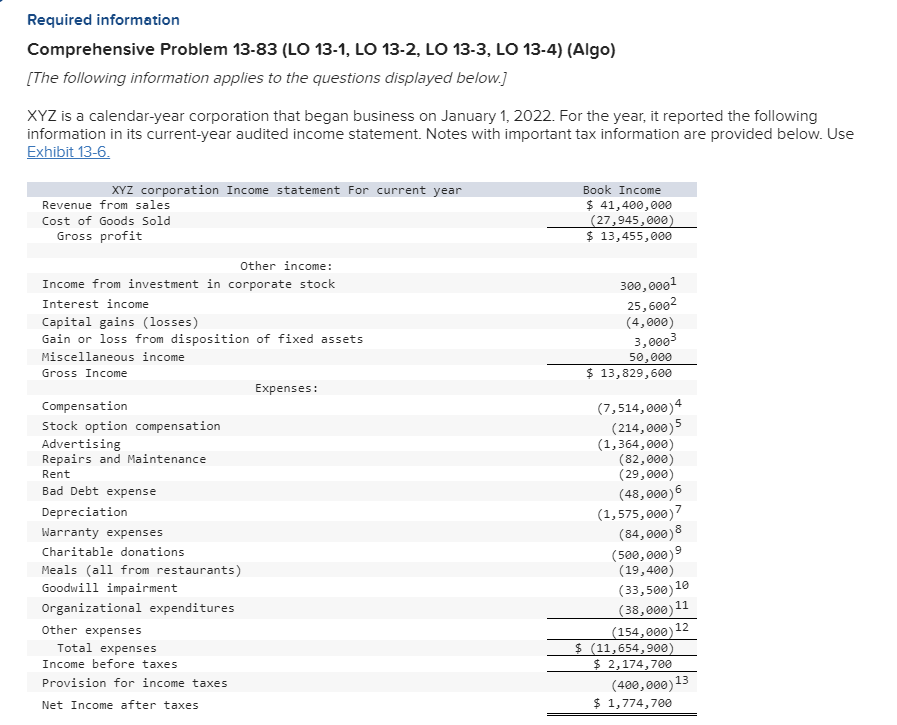This screenshot has width=897, height=725.
Task: Select the Book Income column header
Action: [621, 189]
